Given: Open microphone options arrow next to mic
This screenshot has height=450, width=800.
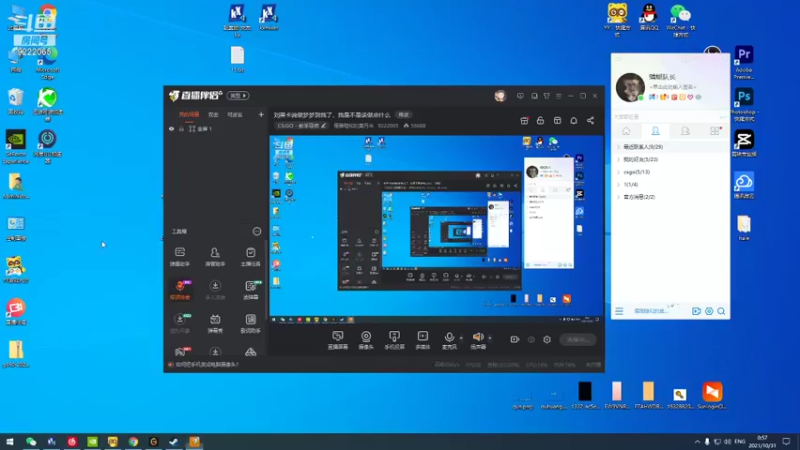Looking at the screenshot, I should click(x=461, y=338).
